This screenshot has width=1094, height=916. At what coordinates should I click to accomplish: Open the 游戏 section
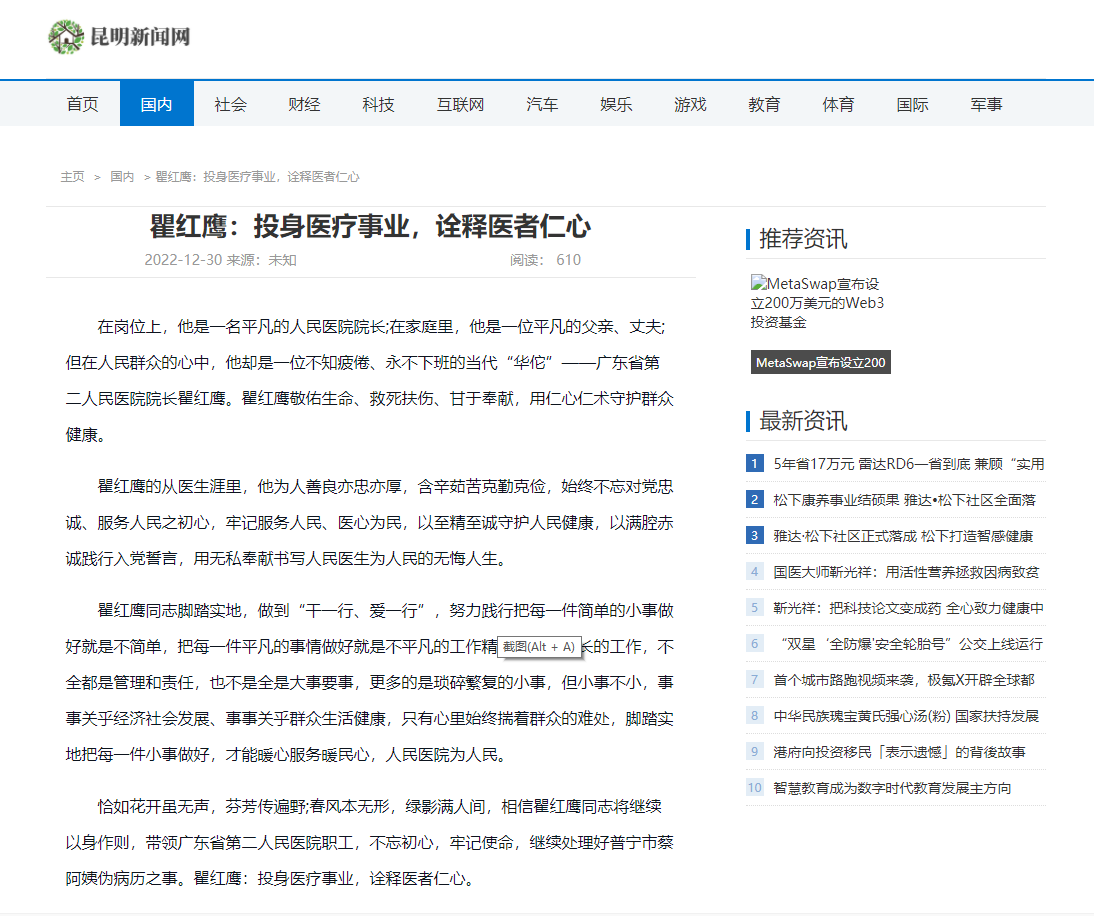tap(690, 104)
